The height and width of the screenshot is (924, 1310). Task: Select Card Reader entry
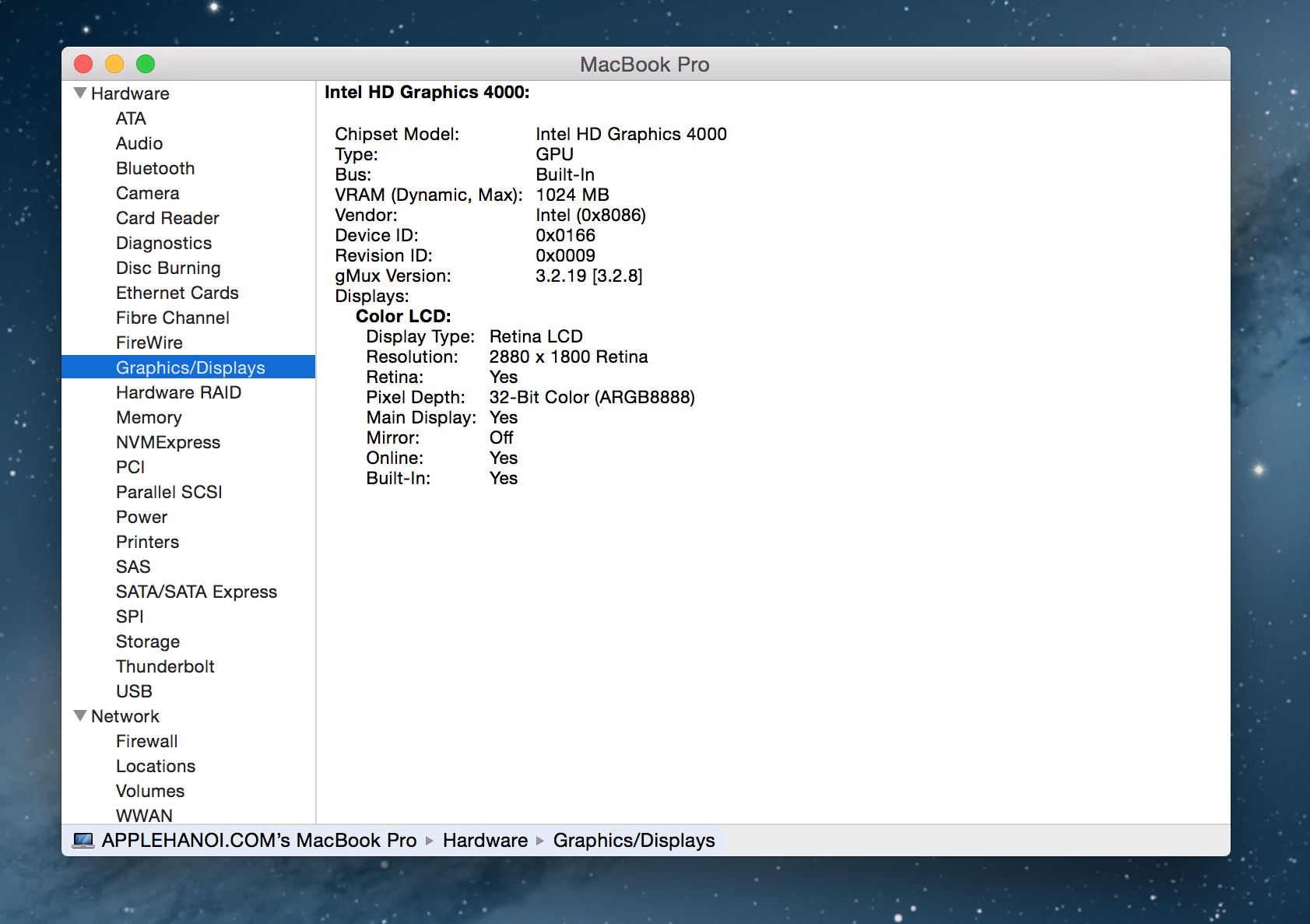click(167, 218)
